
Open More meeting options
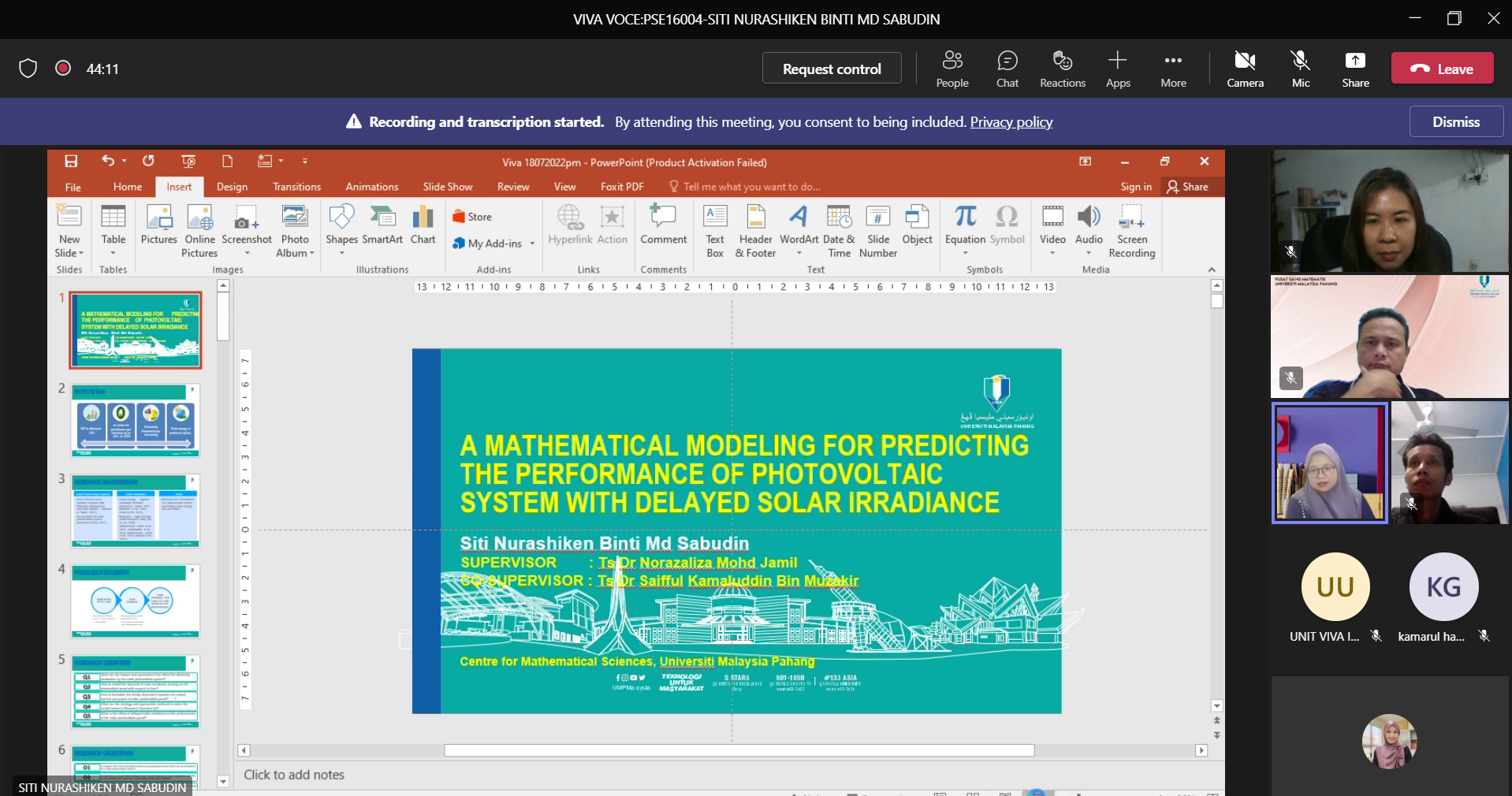click(1173, 69)
